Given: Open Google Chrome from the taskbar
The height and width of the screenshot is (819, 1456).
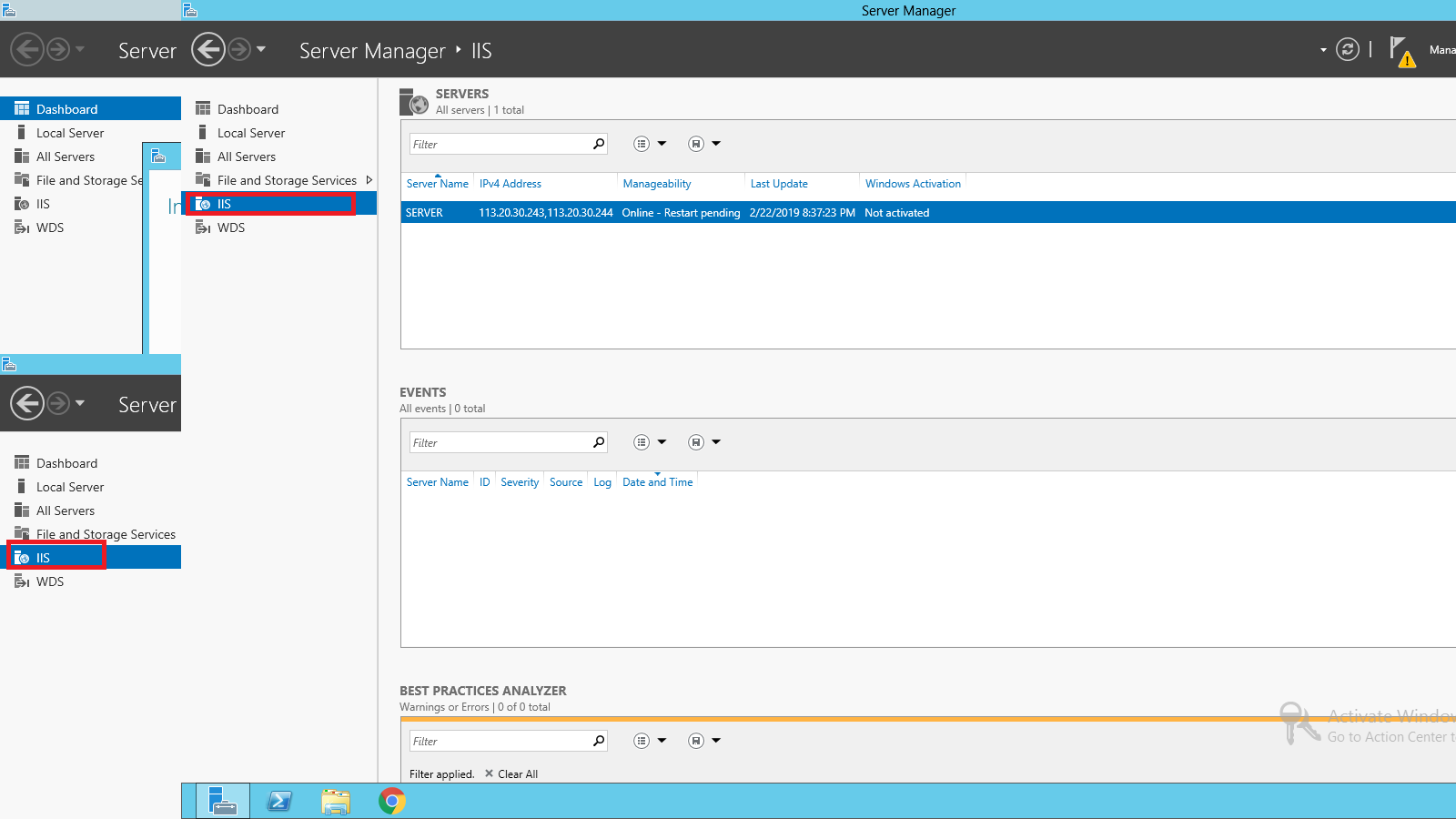Looking at the screenshot, I should (392, 801).
